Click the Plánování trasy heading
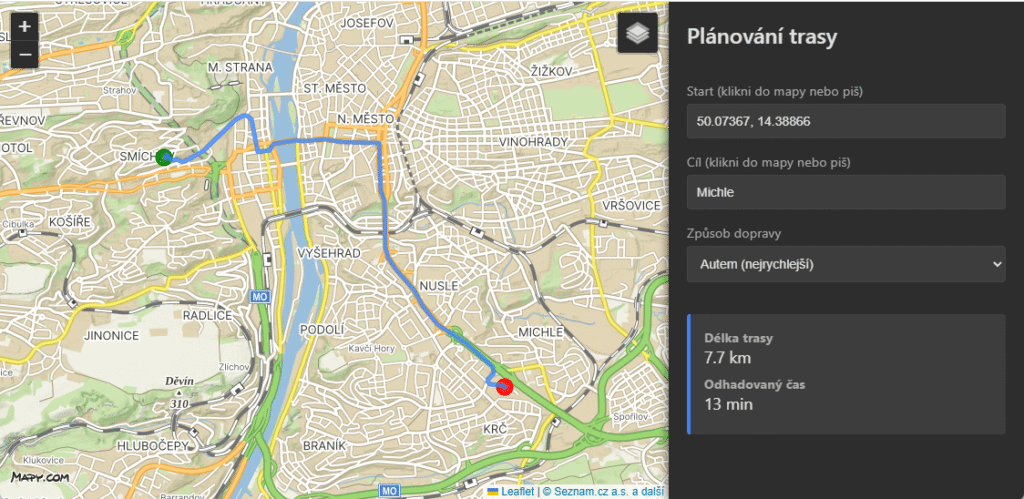The height and width of the screenshot is (499, 1024). point(762,37)
